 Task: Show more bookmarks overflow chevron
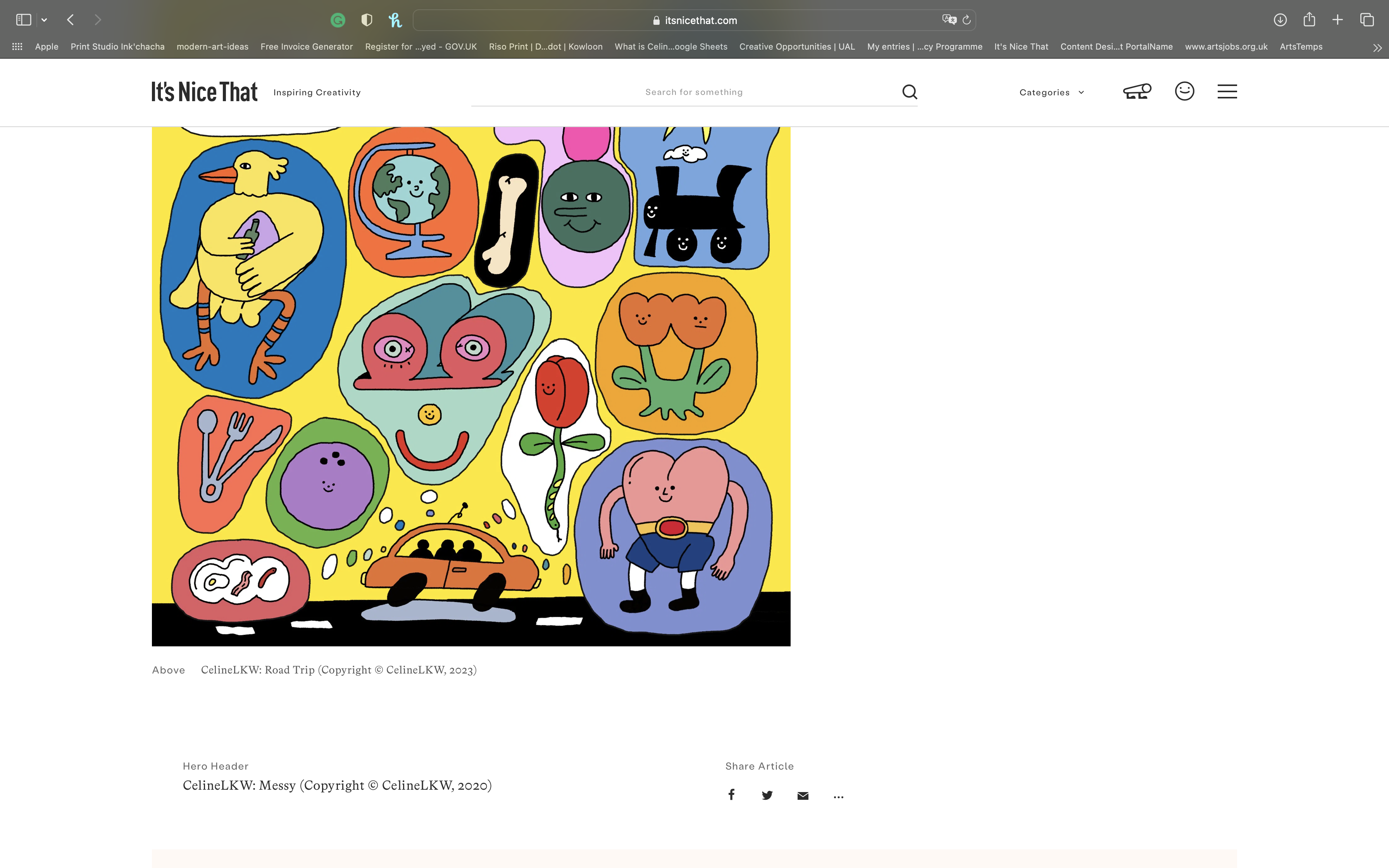point(1377,48)
